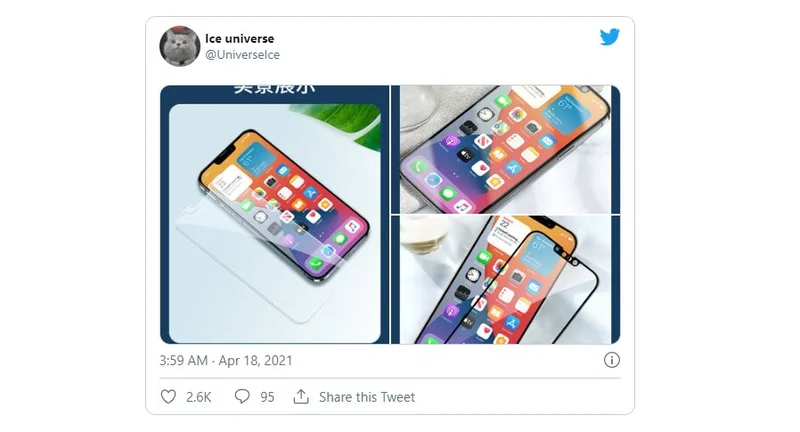Click the reply speech bubble icon
800x432 pixels.
click(x=242, y=397)
